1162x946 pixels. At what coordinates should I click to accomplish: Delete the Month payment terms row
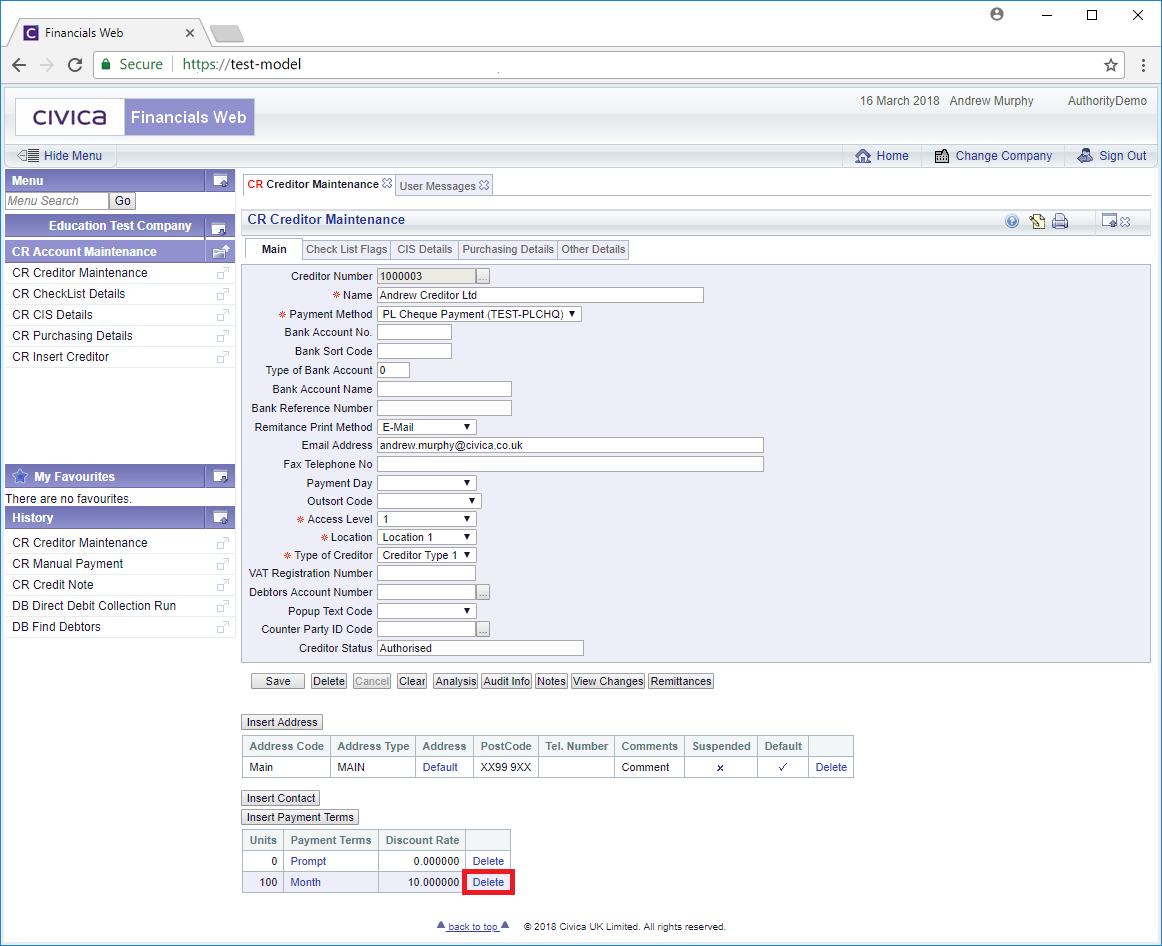coord(488,882)
